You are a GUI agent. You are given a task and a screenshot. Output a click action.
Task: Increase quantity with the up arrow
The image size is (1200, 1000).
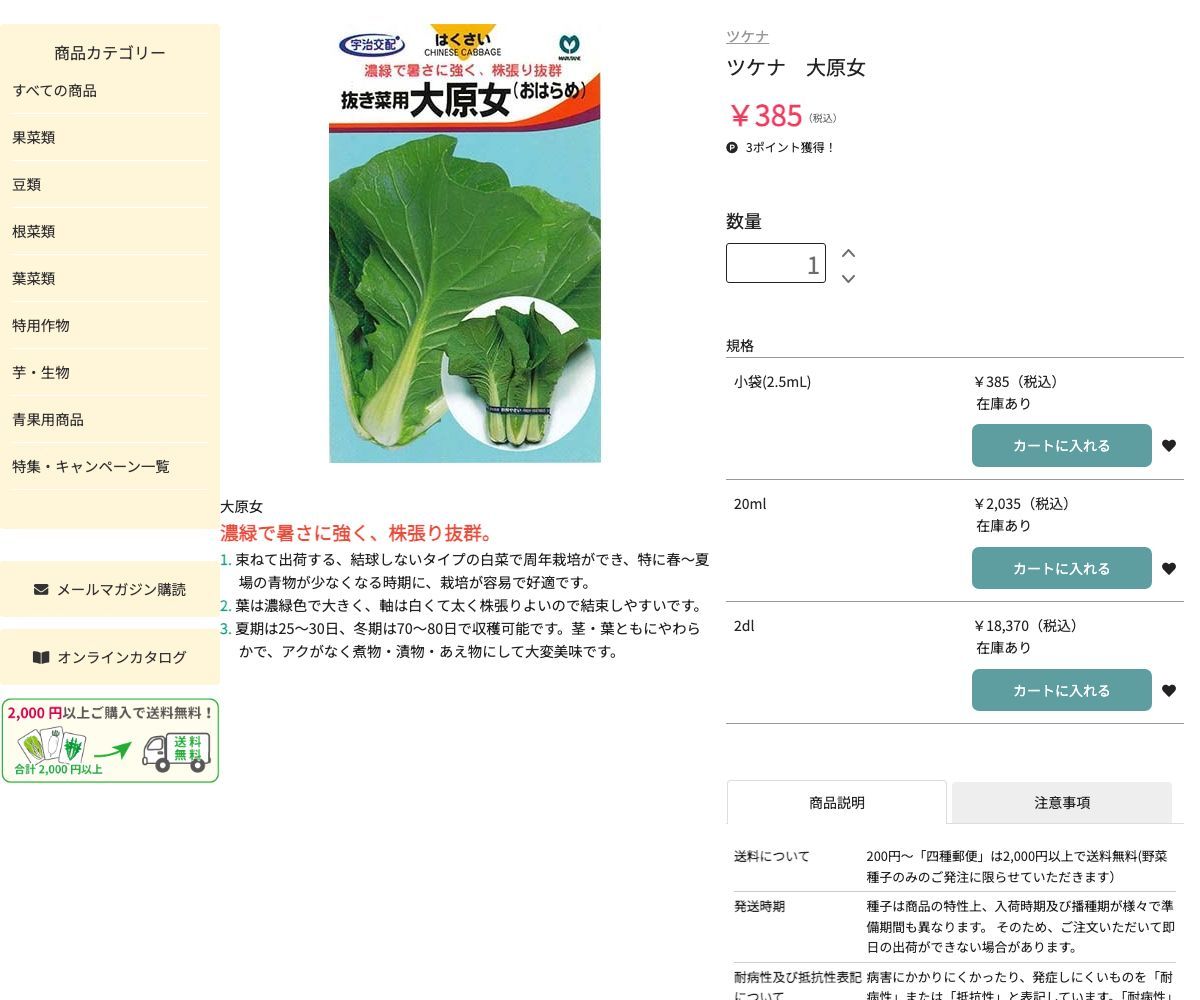(848, 253)
